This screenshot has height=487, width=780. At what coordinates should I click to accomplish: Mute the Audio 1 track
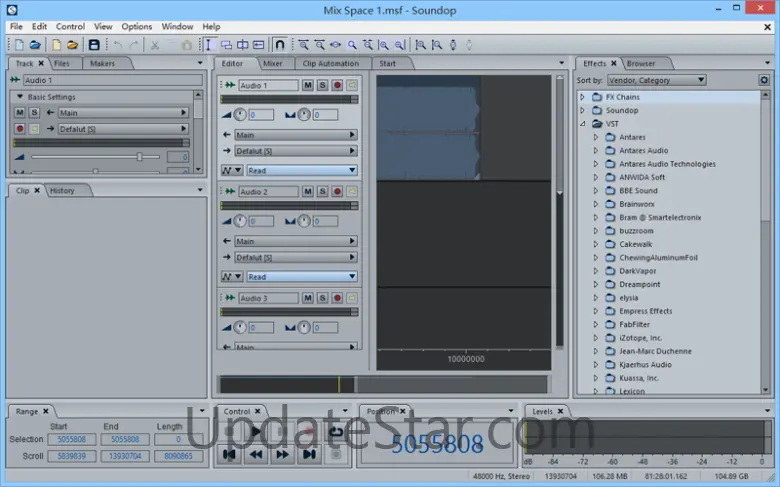(x=308, y=86)
